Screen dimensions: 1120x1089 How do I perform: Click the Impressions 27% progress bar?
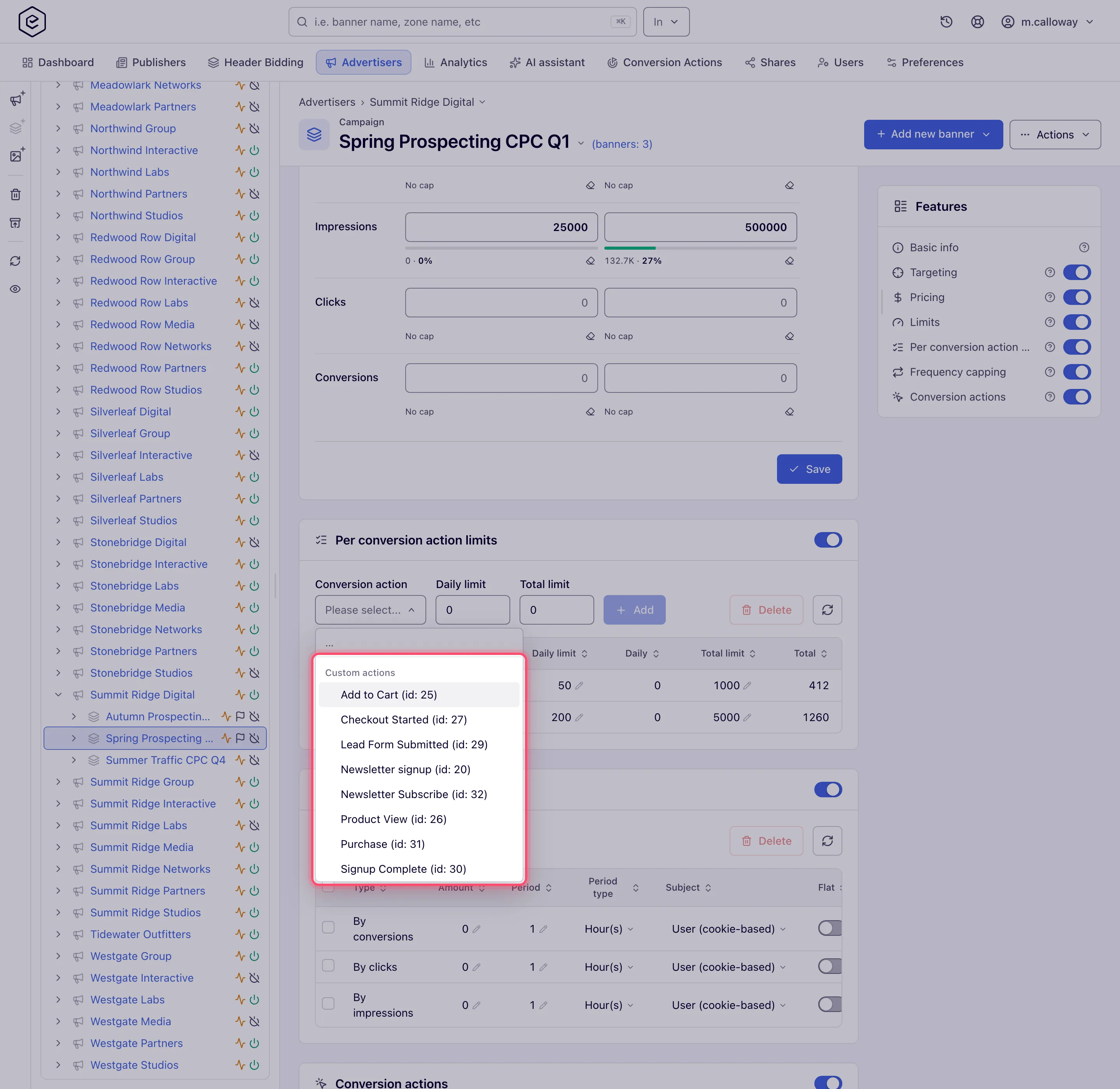click(700, 248)
